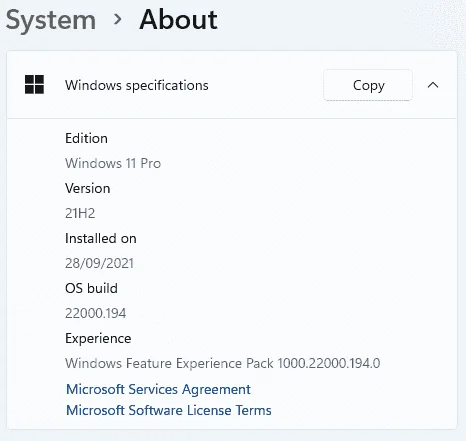Click the breadcrumb chevron after System
466x441 pixels.
point(117,19)
